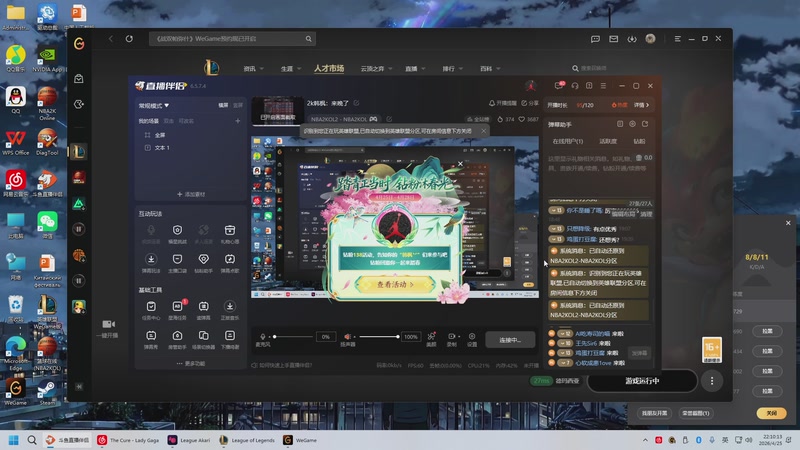Viewport: 800px width, 450px height.
Task: Click 添加素材 to add a source
Action: click(191, 194)
